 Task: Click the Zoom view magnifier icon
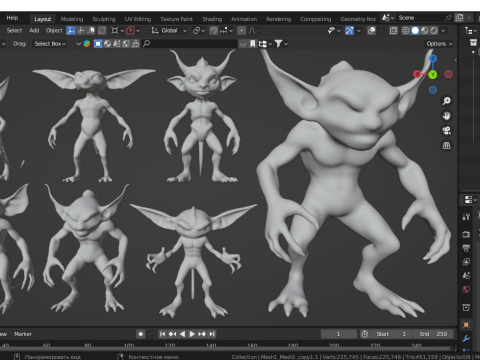click(x=446, y=101)
